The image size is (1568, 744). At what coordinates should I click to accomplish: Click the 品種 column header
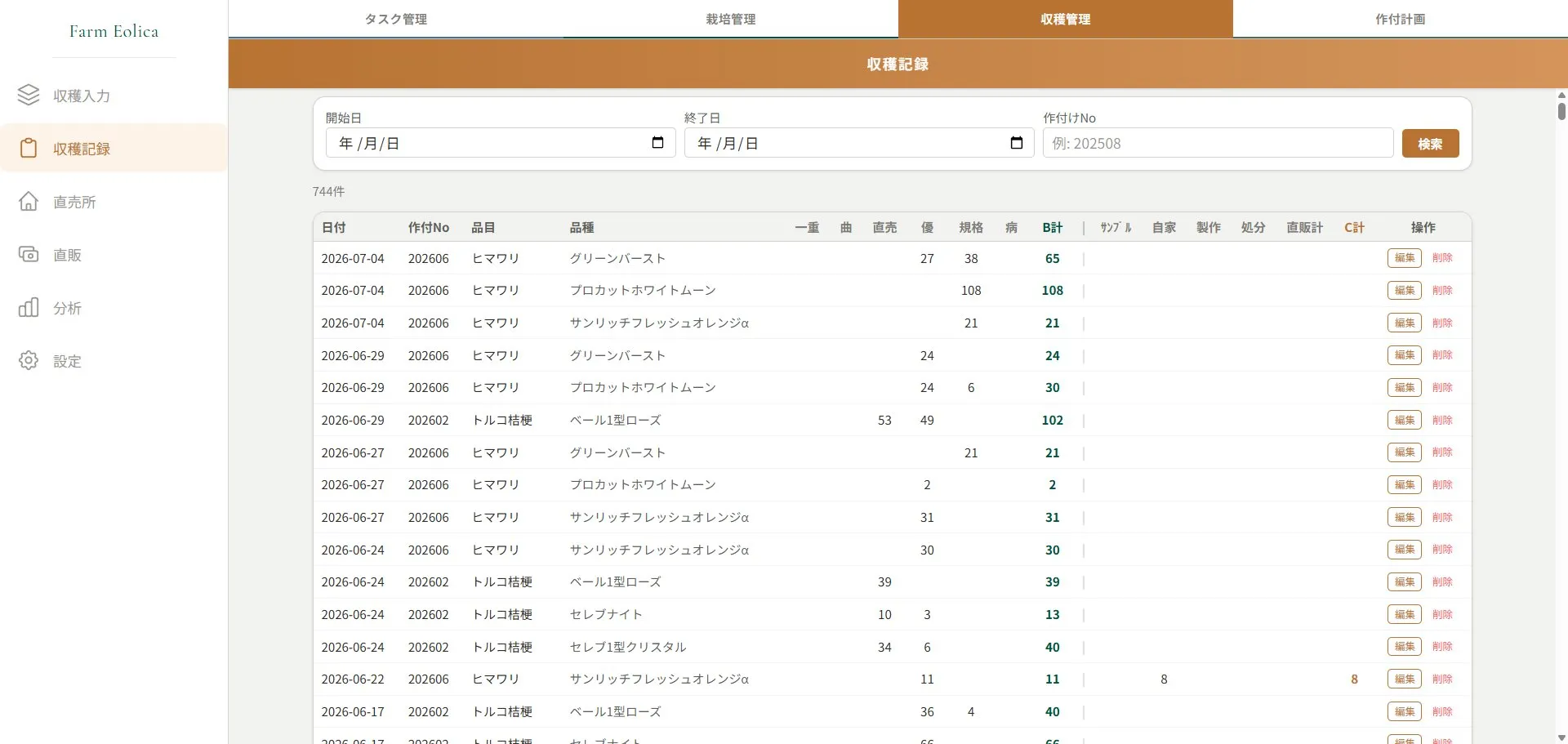pos(581,228)
